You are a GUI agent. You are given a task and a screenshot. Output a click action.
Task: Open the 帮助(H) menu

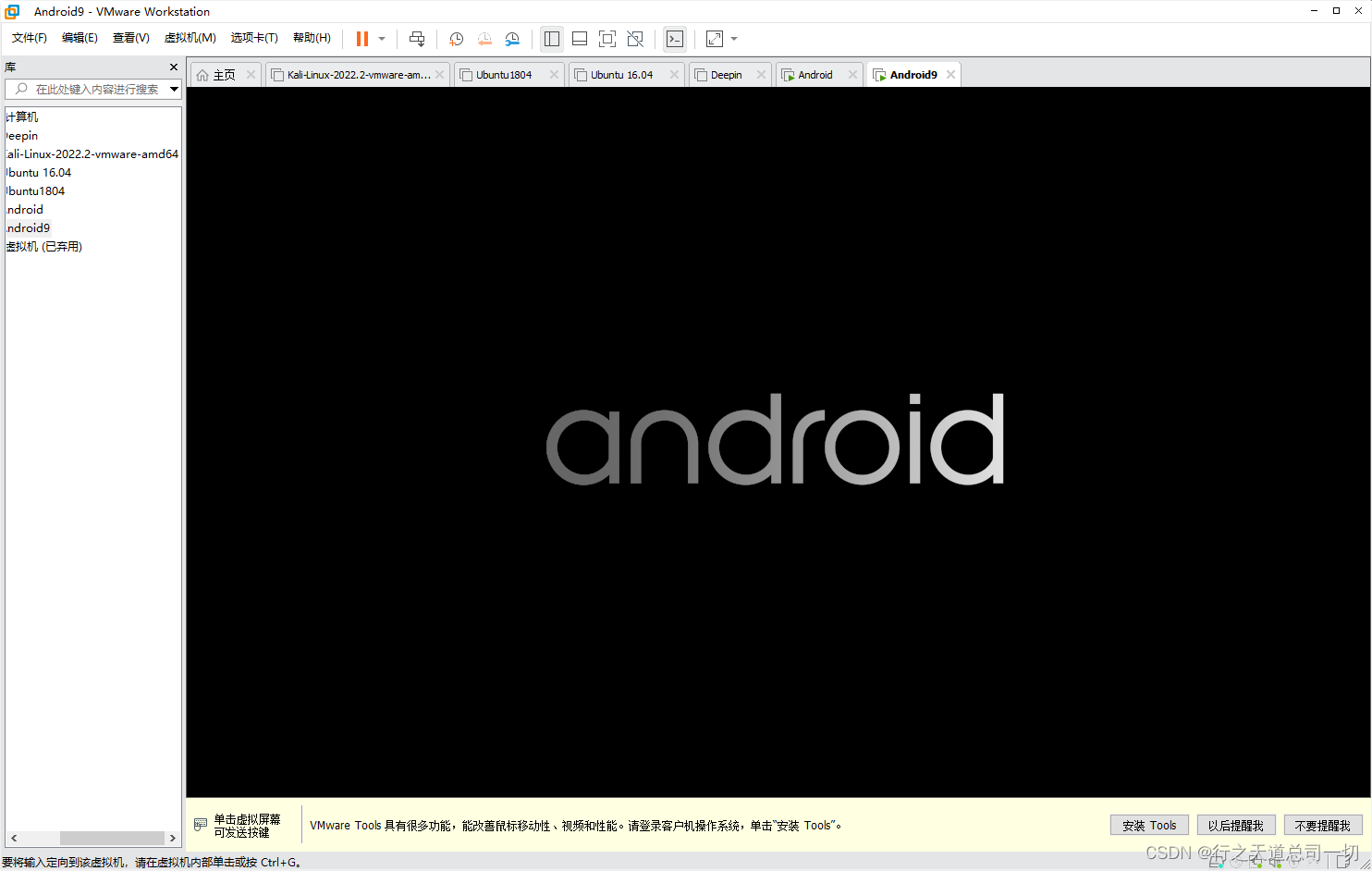pos(312,38)
